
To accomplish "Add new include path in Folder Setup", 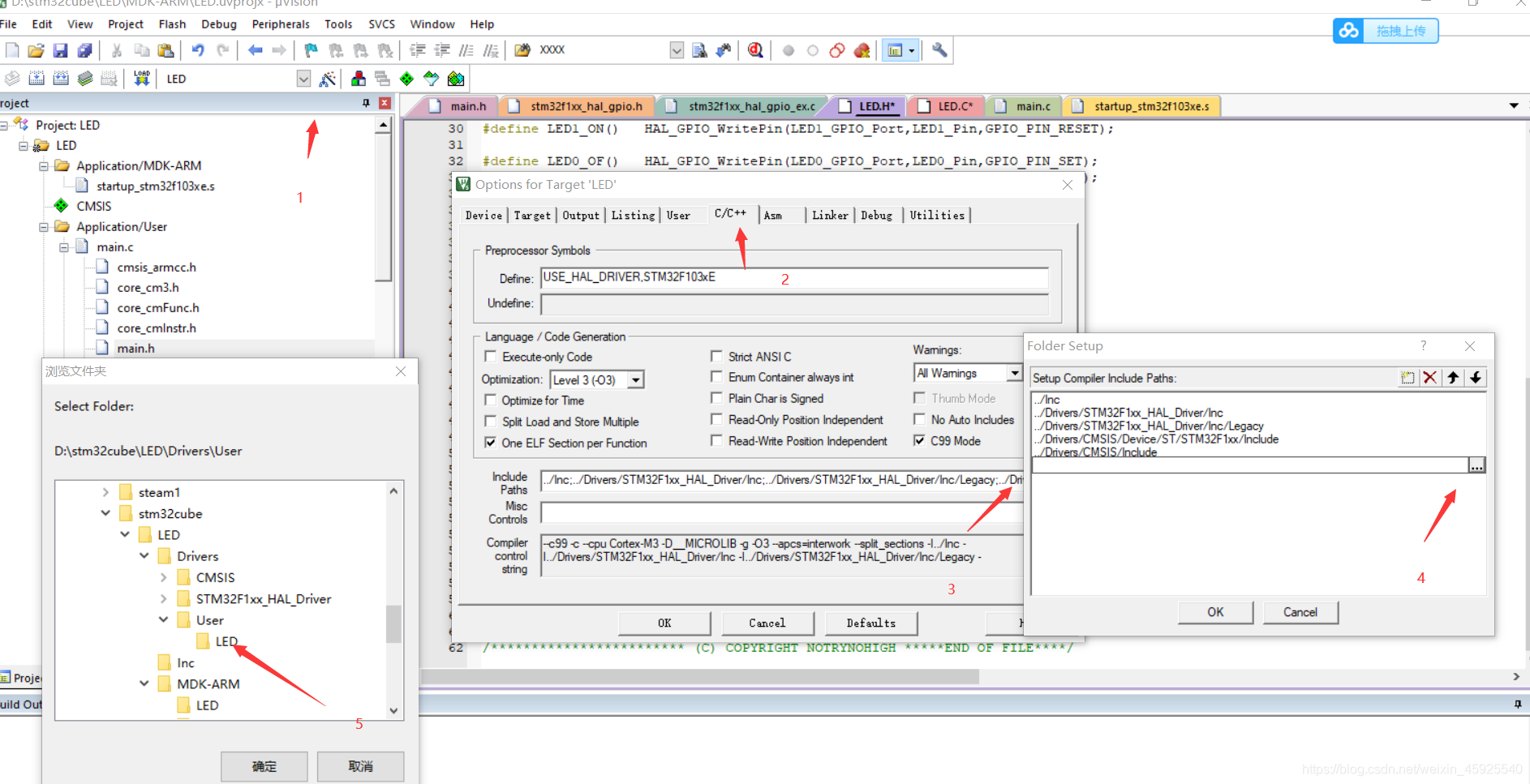I will coord(1408,378).
